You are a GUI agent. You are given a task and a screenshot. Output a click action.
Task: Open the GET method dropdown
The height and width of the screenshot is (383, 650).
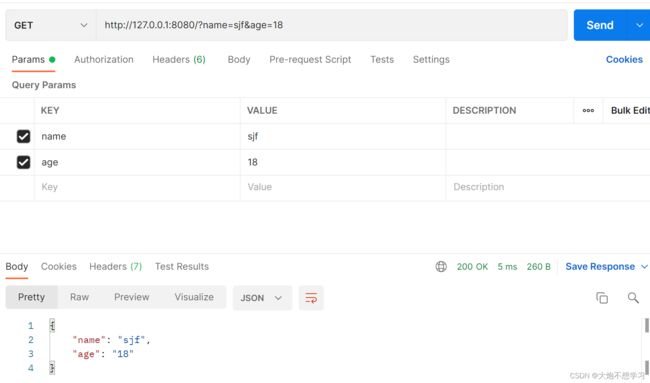click(51, 25)
